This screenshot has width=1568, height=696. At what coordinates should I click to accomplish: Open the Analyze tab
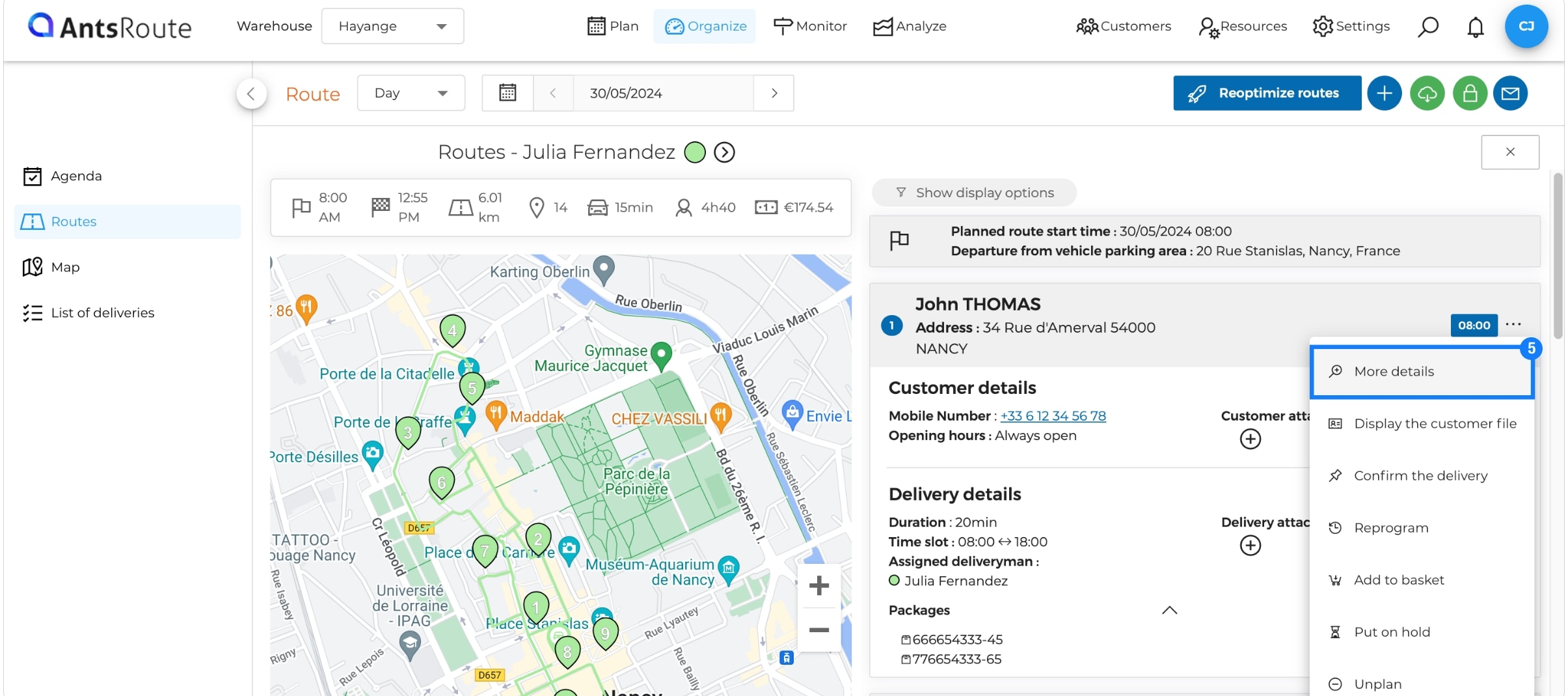click(910, 26)
